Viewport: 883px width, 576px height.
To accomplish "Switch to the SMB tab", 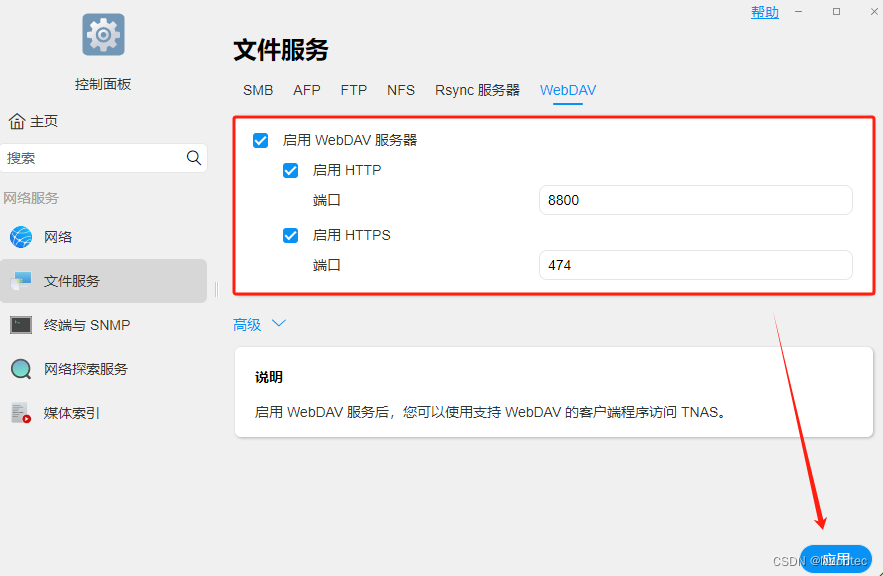I will (x=258, y=90).
